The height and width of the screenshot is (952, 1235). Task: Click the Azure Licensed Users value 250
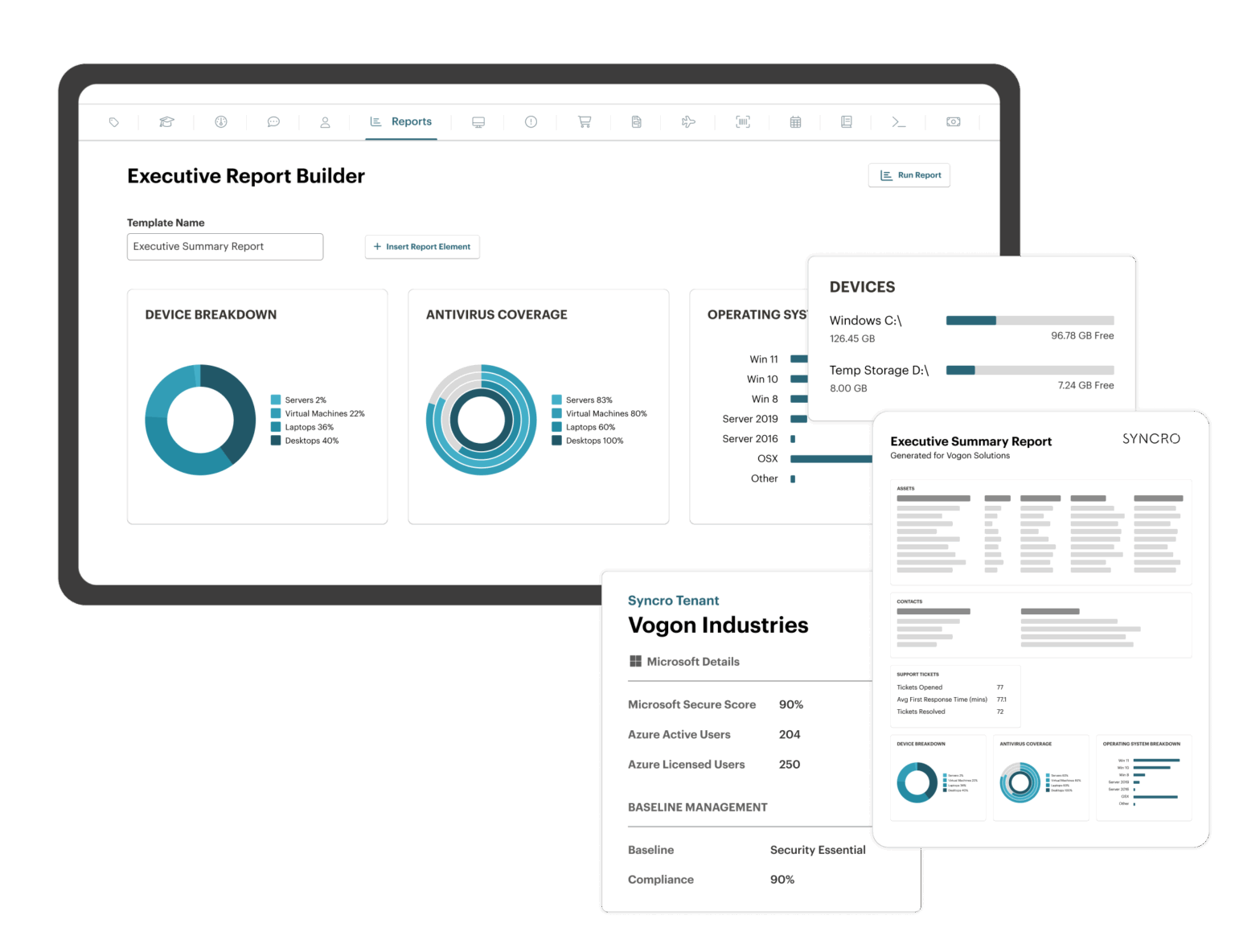[790, 764]
